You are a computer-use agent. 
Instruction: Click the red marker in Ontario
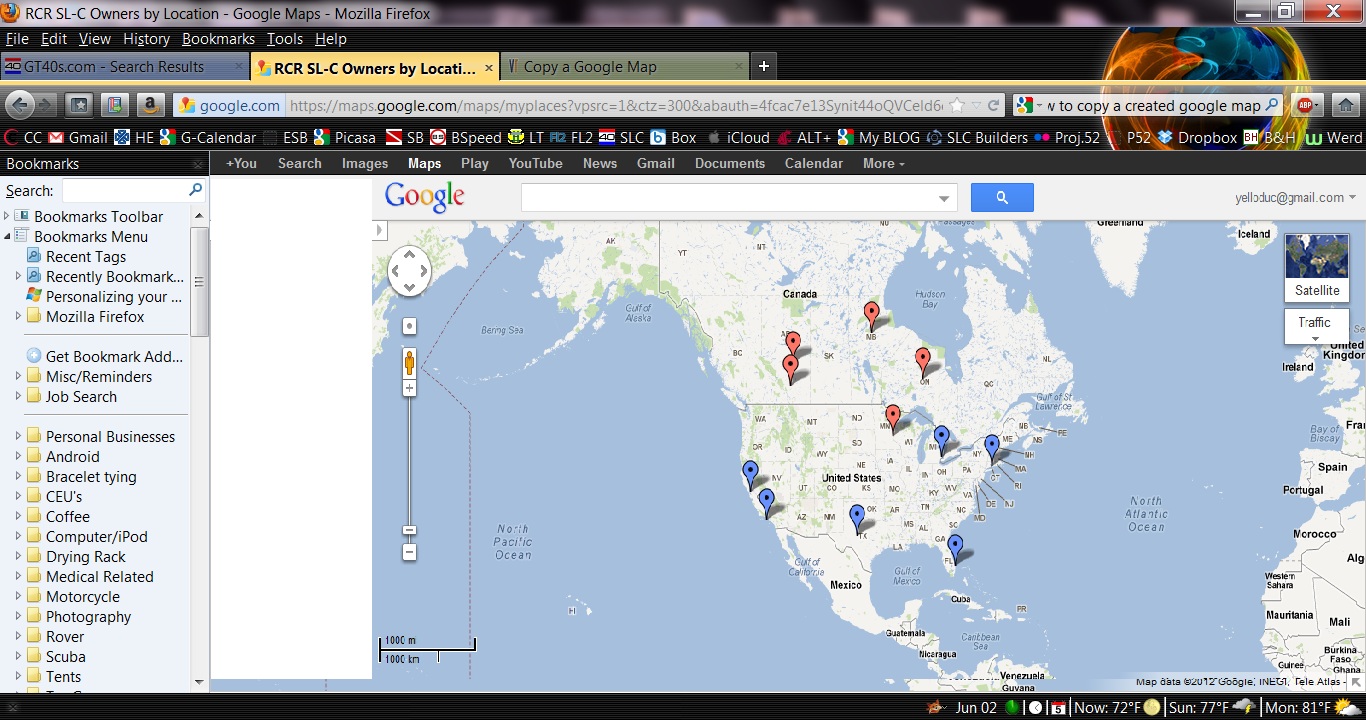(x=923, y=361)
